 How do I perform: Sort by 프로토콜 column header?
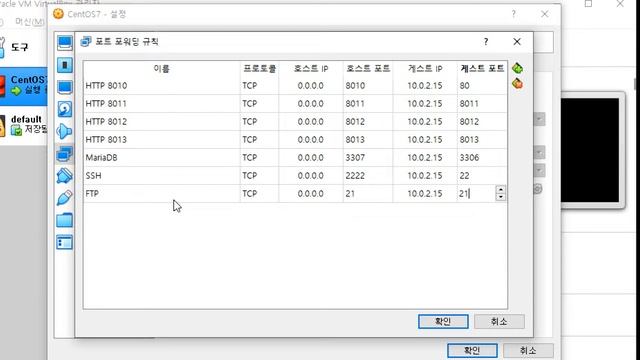(x=260, y=69)
